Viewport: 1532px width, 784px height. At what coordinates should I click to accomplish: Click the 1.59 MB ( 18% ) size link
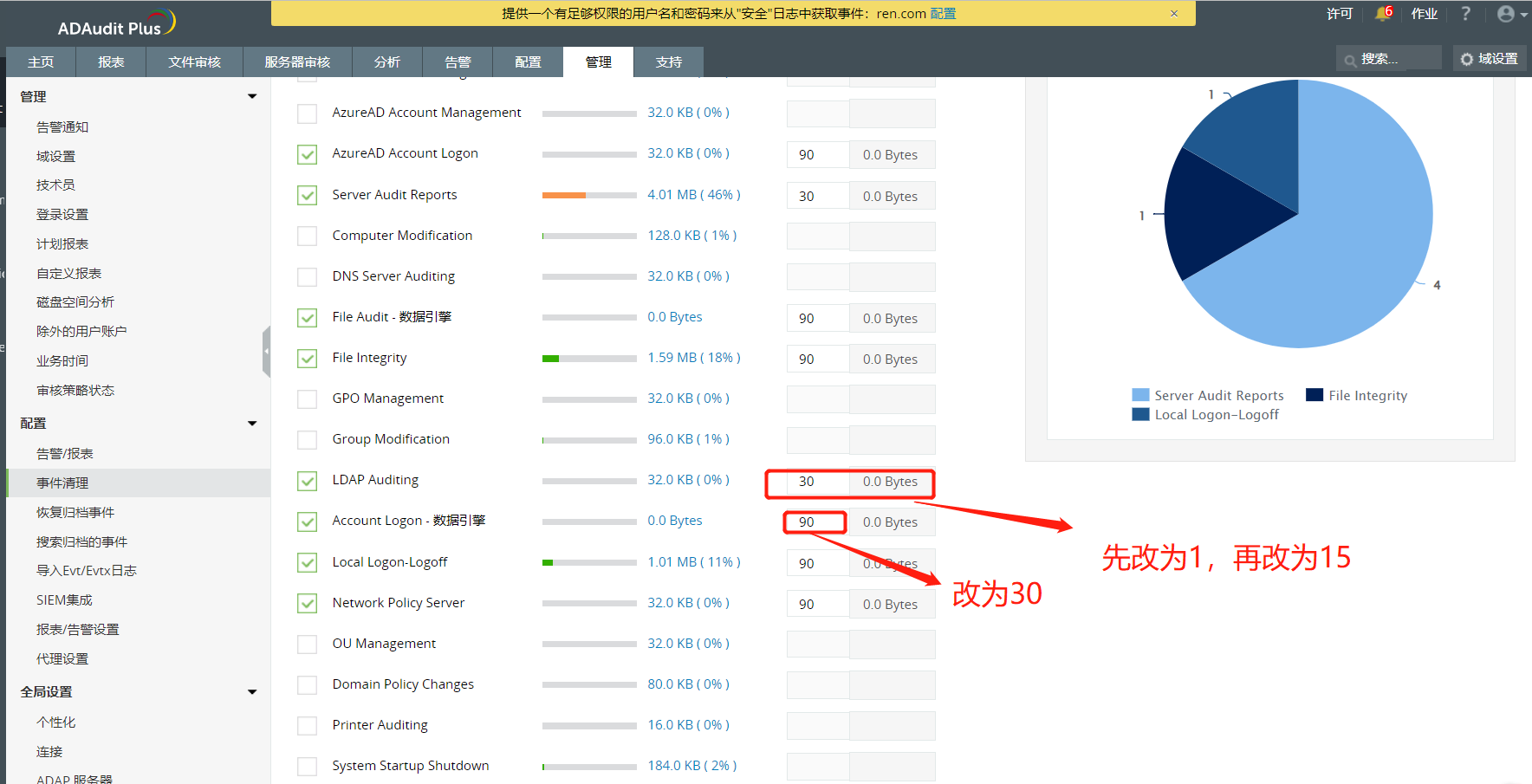693,358
